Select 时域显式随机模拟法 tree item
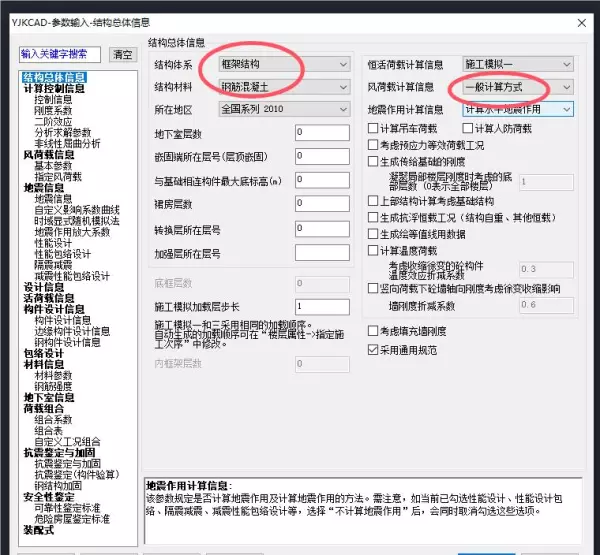The width and height of the screenshot is (600, 555). point(77,221)
